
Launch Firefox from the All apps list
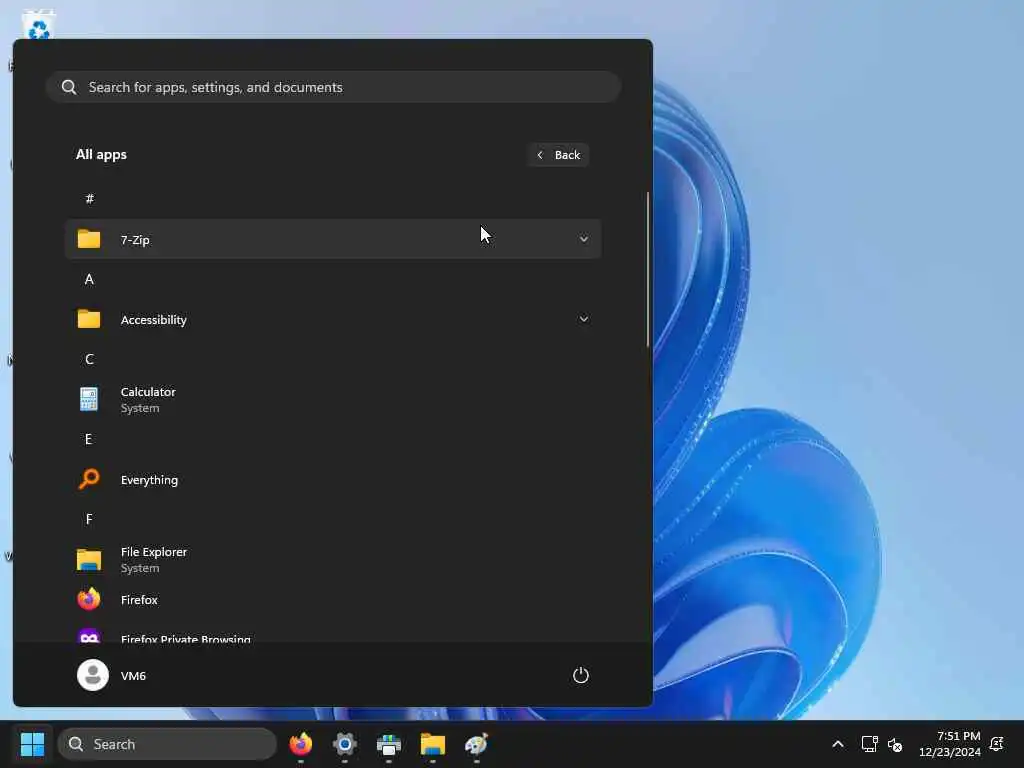(x=89, y=599)
